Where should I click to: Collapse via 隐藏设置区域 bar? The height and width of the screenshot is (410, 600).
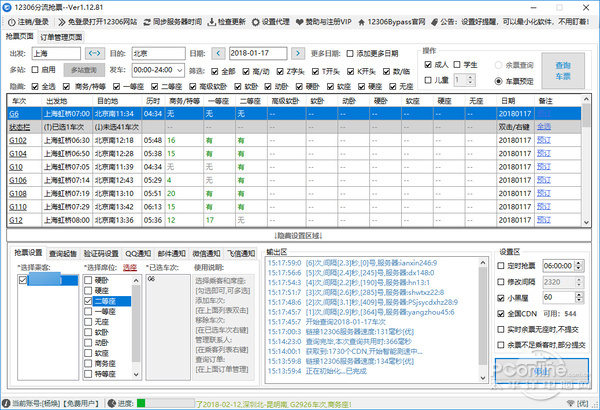pyautogui.click(x=299, y=235)
